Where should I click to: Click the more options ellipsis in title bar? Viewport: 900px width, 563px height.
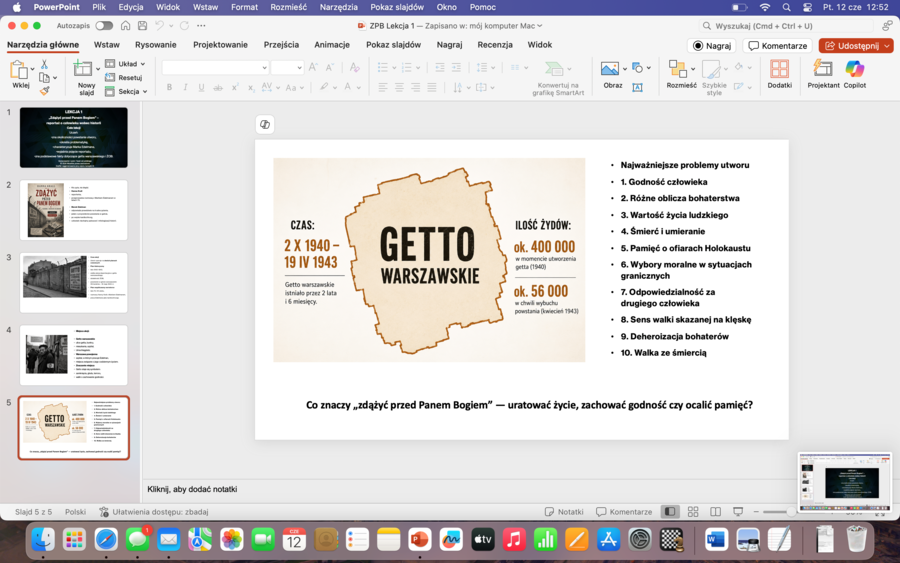coord(201,26)
